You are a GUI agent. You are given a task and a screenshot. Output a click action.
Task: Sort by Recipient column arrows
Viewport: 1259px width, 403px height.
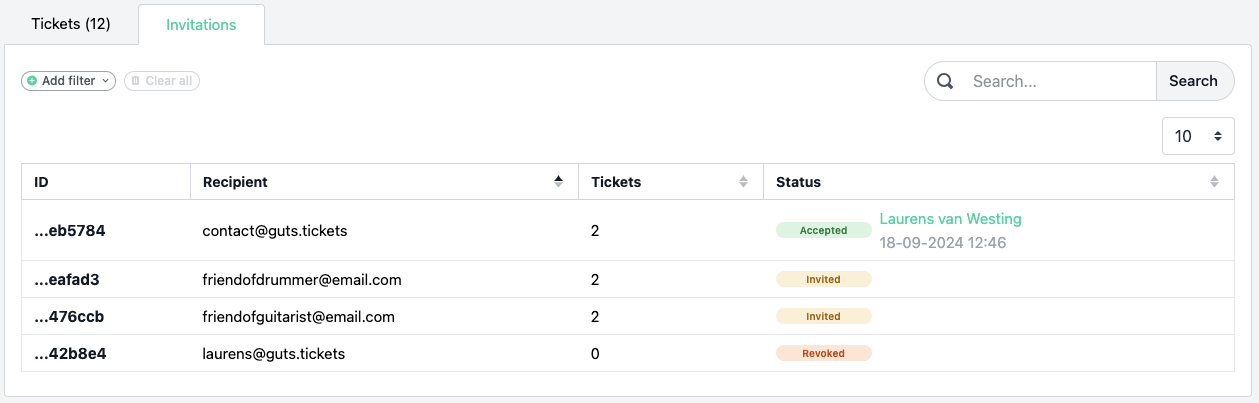point(558,182)
